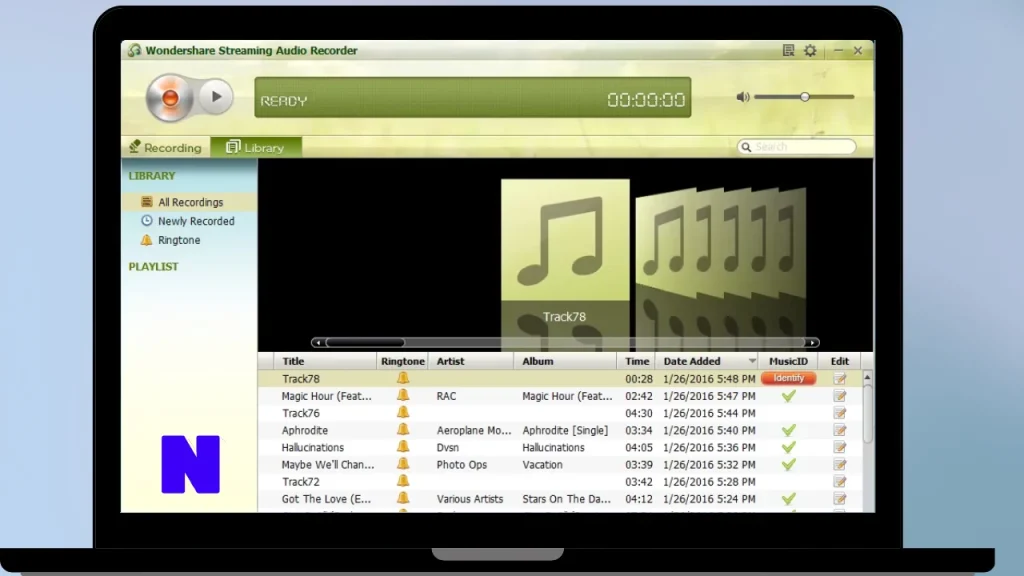Click cover flow scrollbar right arrow
The height and width of the screenshot is (576, 1024).
(812, 342)
